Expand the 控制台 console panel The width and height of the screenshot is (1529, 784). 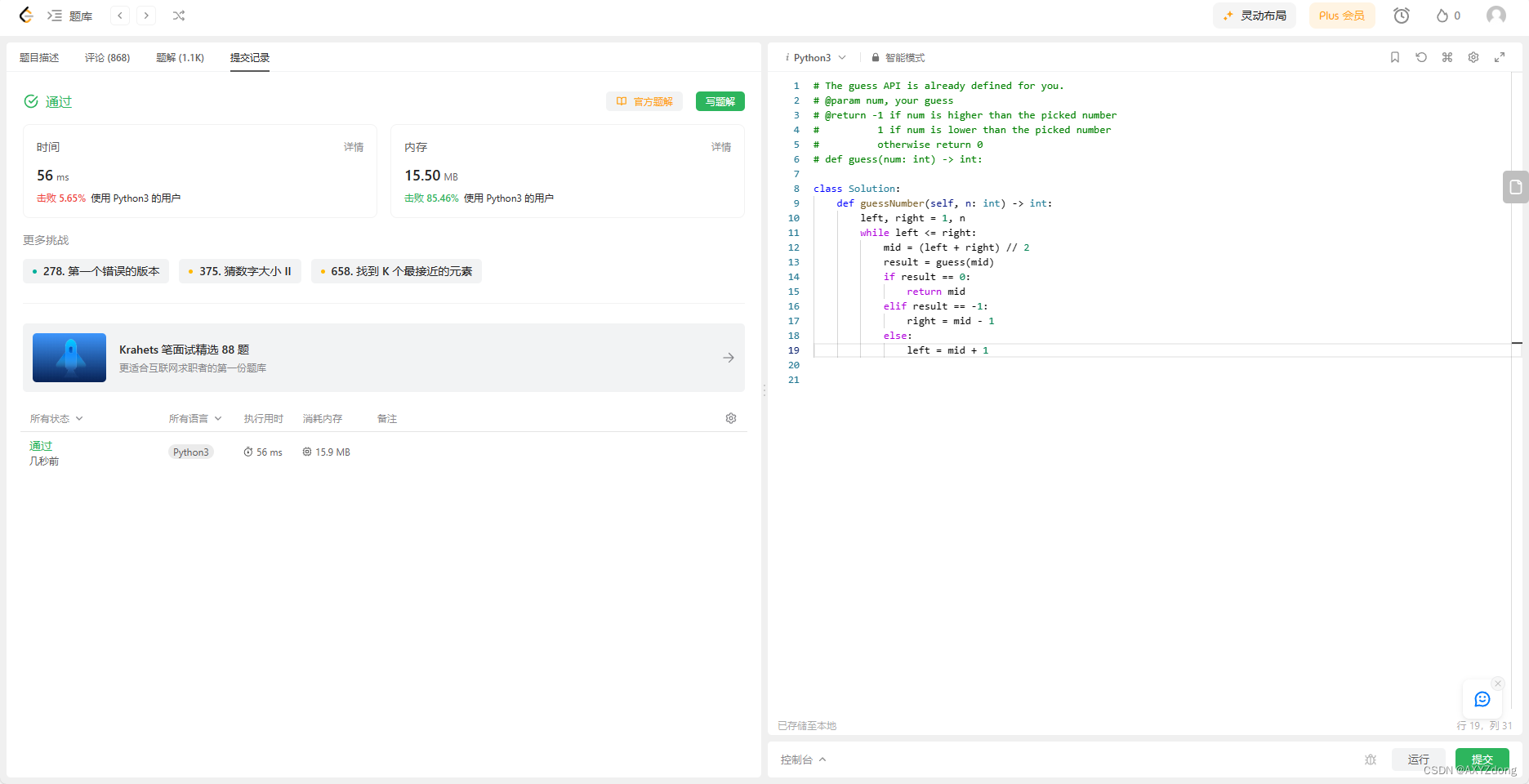pyautogui.click(x=804, y=759)
